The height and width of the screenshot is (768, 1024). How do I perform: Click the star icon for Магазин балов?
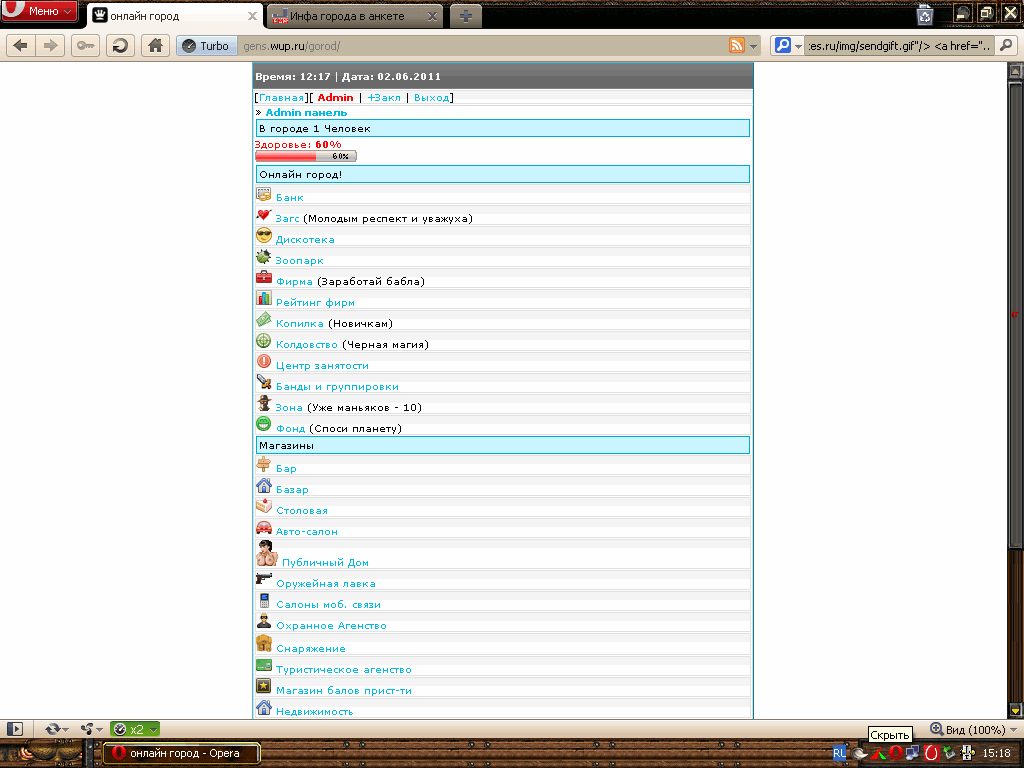(264, 686)
